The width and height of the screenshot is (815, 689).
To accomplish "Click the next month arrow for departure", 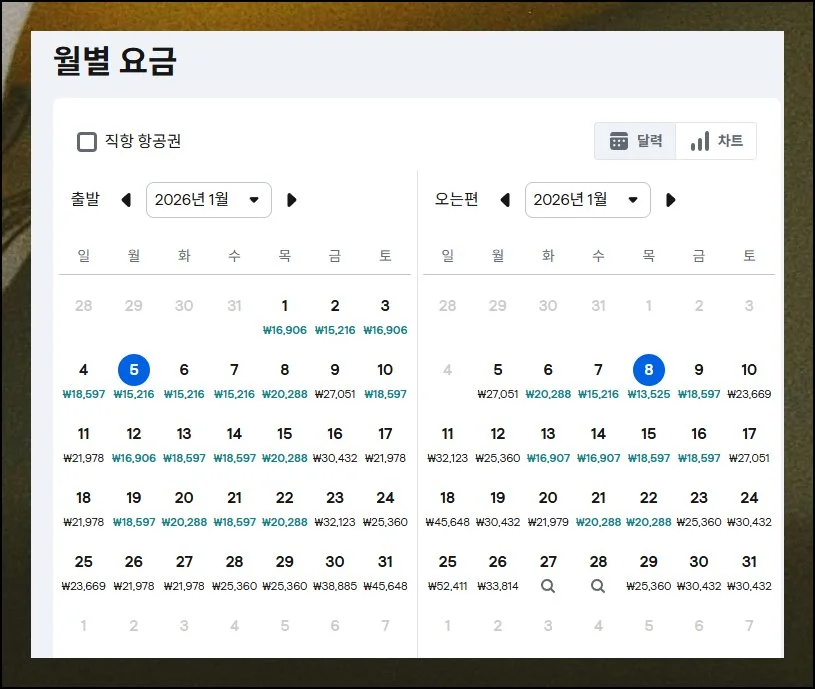I will point(292,200).
